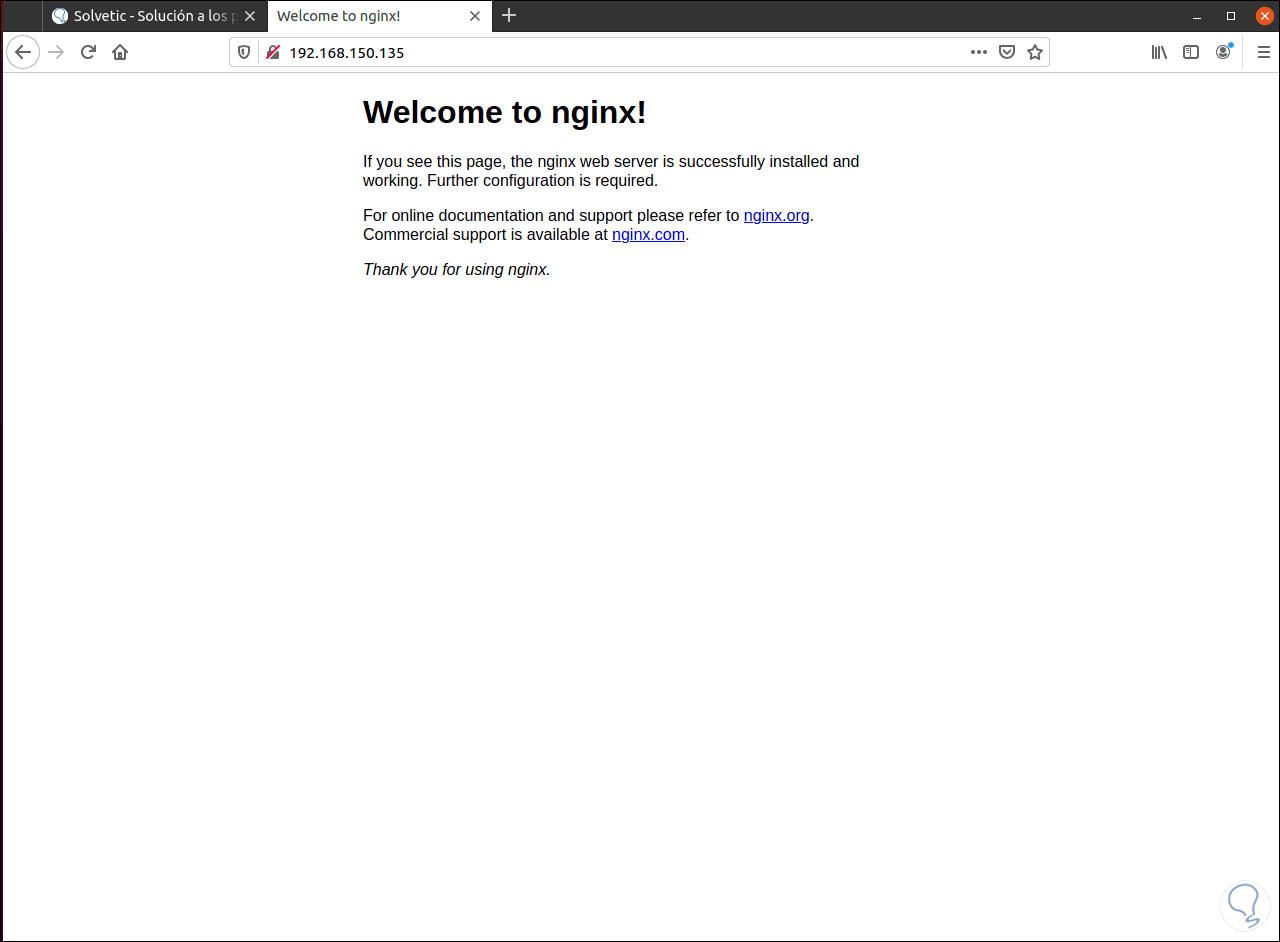Toggle the browser sidebar view
Viewport: 1280px width, 942px height.
(x=1190, y=52)
